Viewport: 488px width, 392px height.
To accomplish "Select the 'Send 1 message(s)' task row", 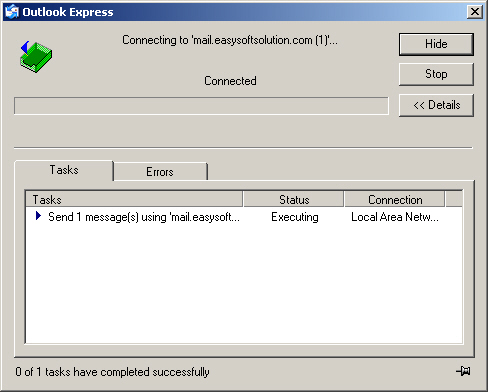I will coord(244,217).
